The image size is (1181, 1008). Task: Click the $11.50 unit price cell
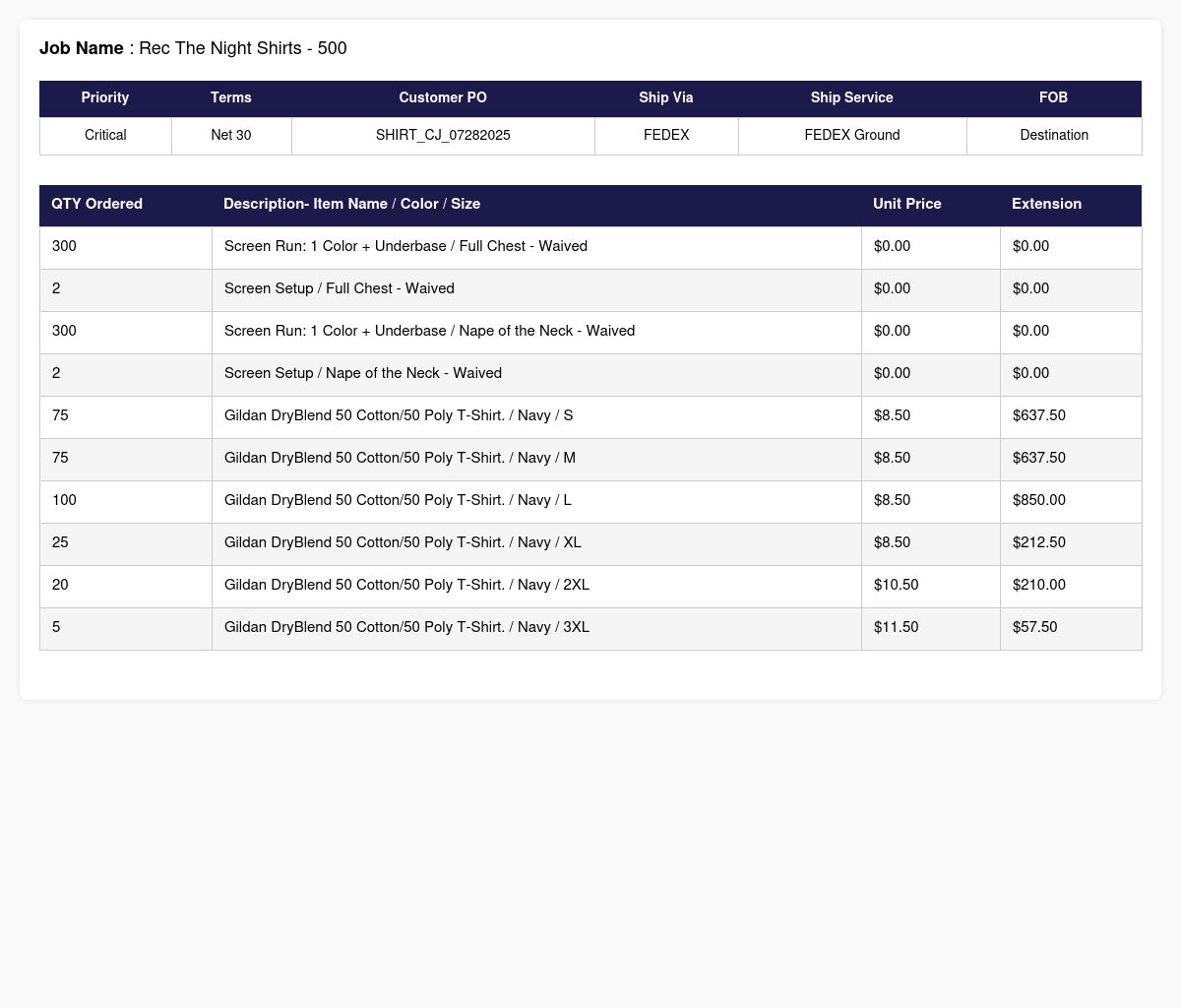pos(896,628)
